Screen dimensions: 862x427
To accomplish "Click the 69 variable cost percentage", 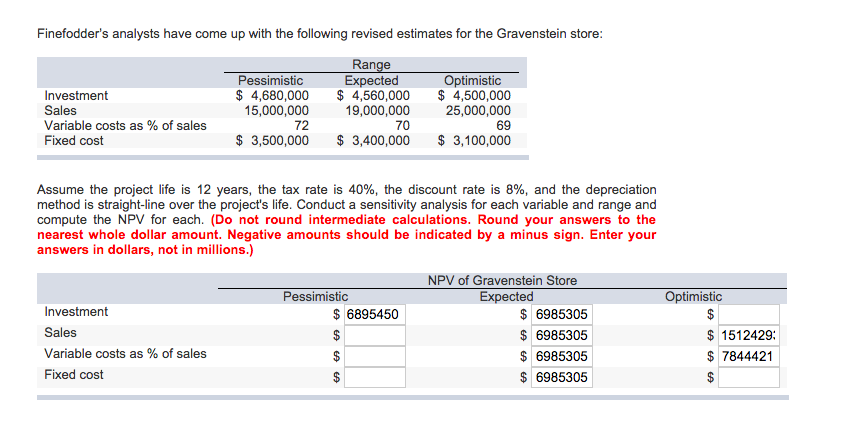I will point(504,125).
